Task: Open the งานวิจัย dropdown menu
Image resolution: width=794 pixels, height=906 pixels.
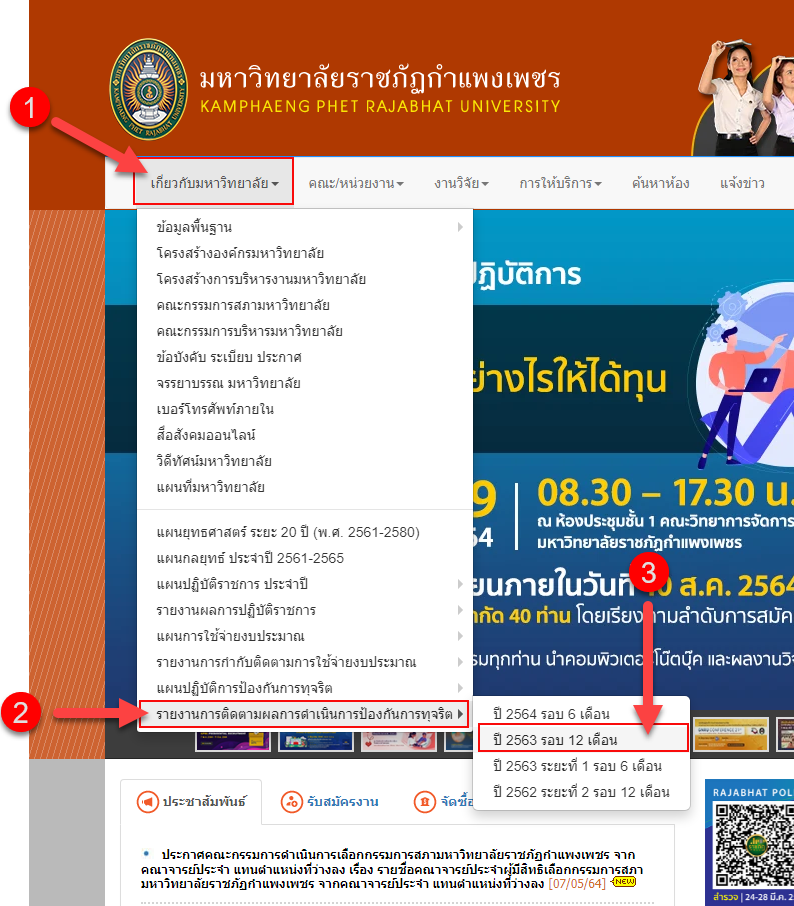Action: point(461,184)
